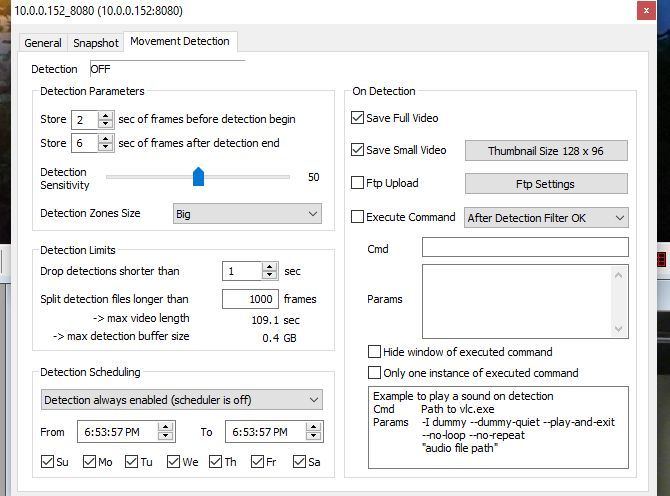Increment the From time spinner
Screen dimensions: 670x496
click(x=165, y=427)
